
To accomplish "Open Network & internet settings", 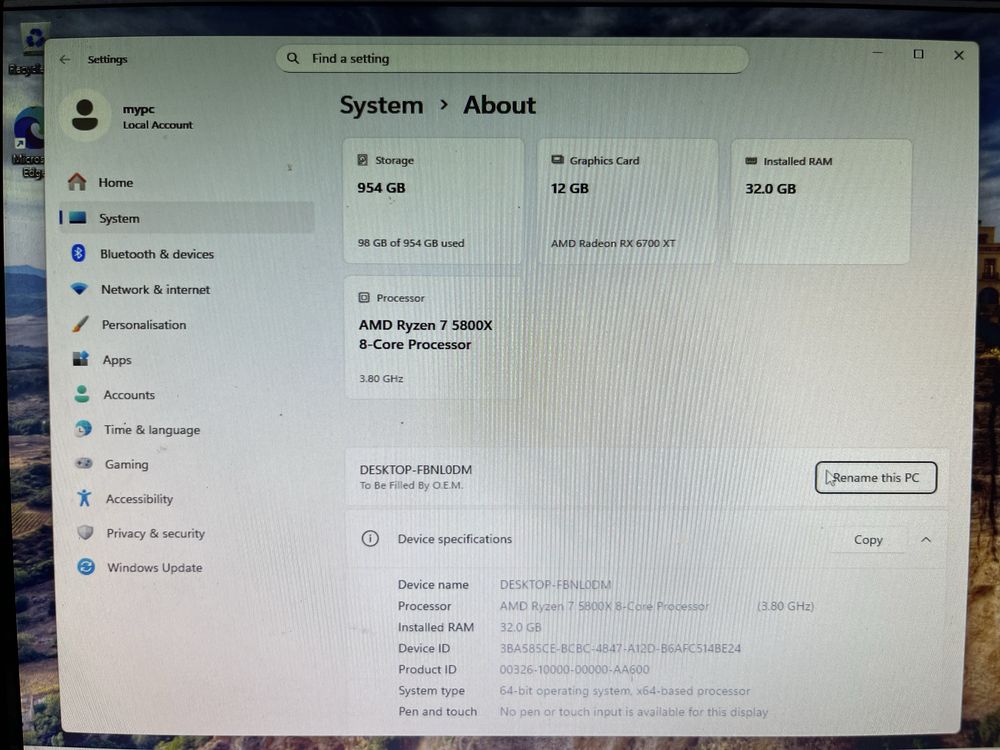I will (x=156, y=290).
